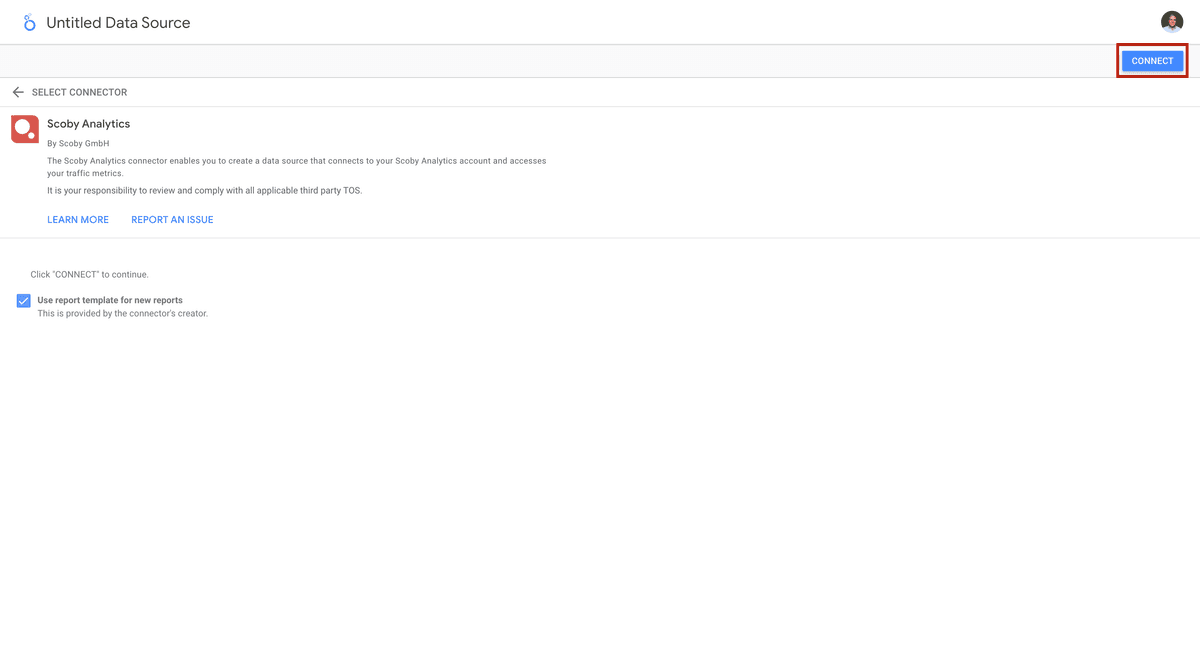Click the Scoby Analytics heading

89,124
